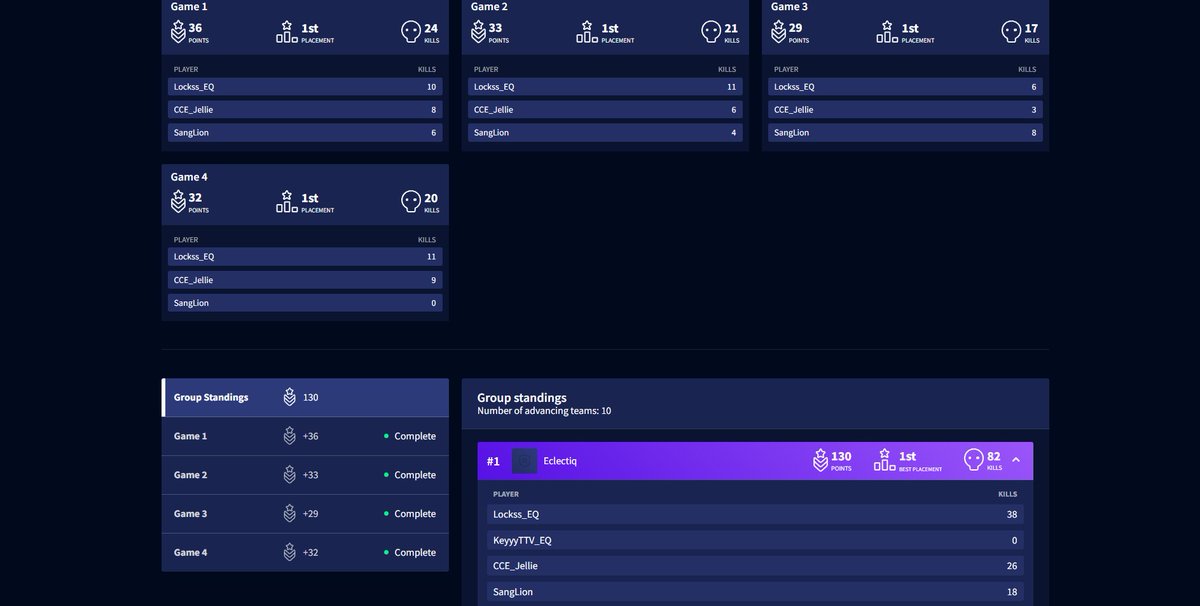Click the Game 2 points badge icon
1200x606 pixels.
point(478,32)
